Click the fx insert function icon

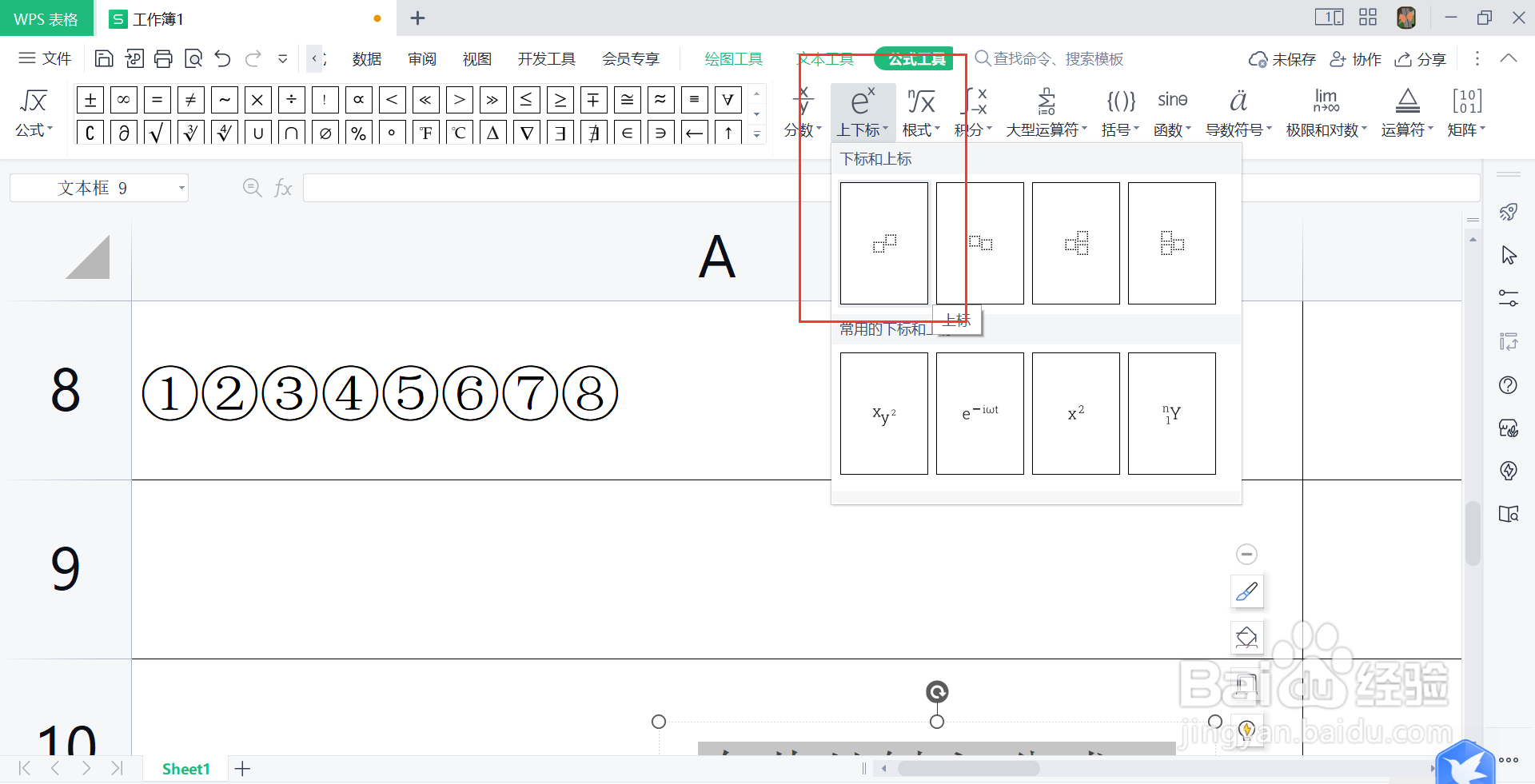click(283, 188)
